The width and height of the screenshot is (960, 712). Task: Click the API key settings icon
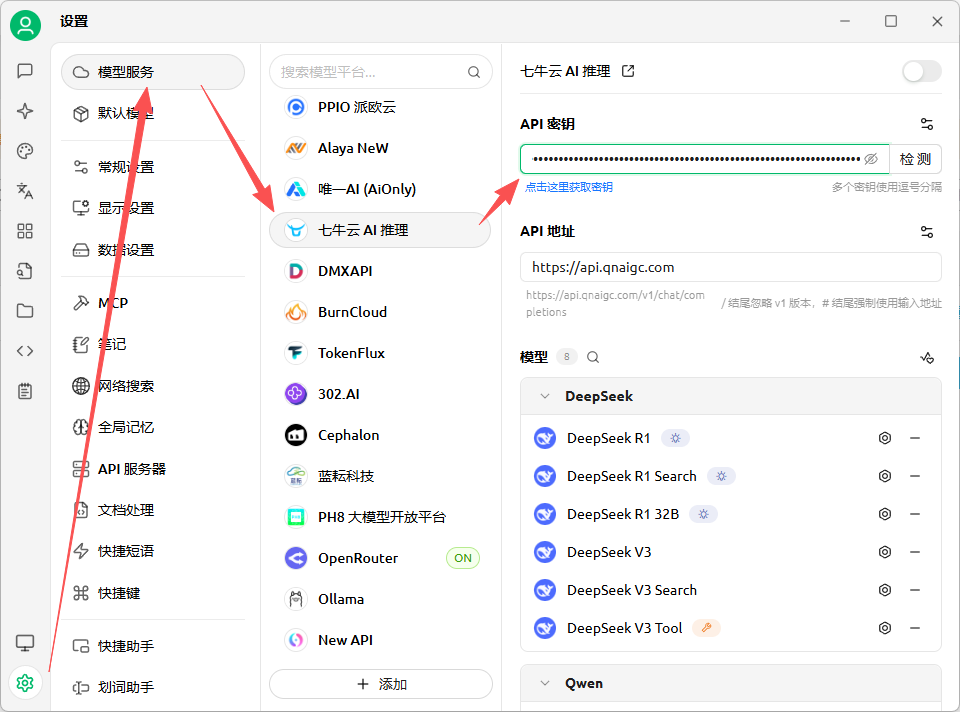pyautogui.click(x=927, y=124)
